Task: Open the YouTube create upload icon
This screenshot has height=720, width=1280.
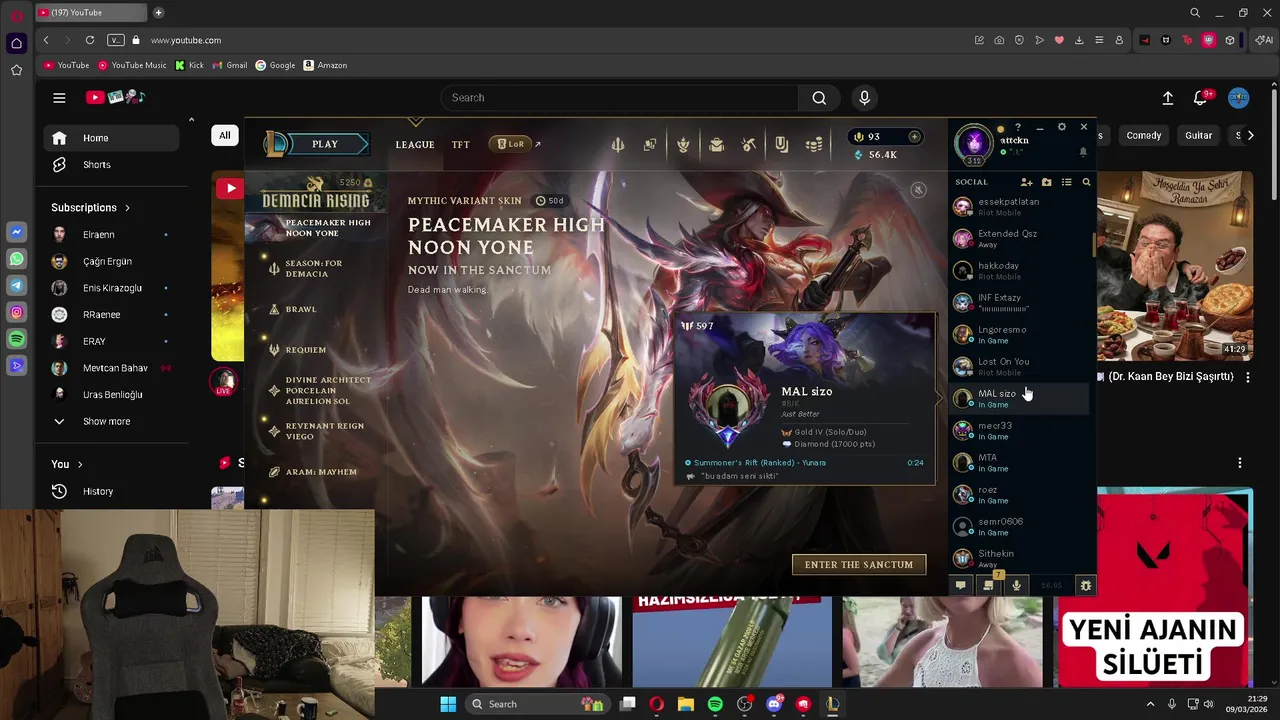Action: pos(1167,98)
